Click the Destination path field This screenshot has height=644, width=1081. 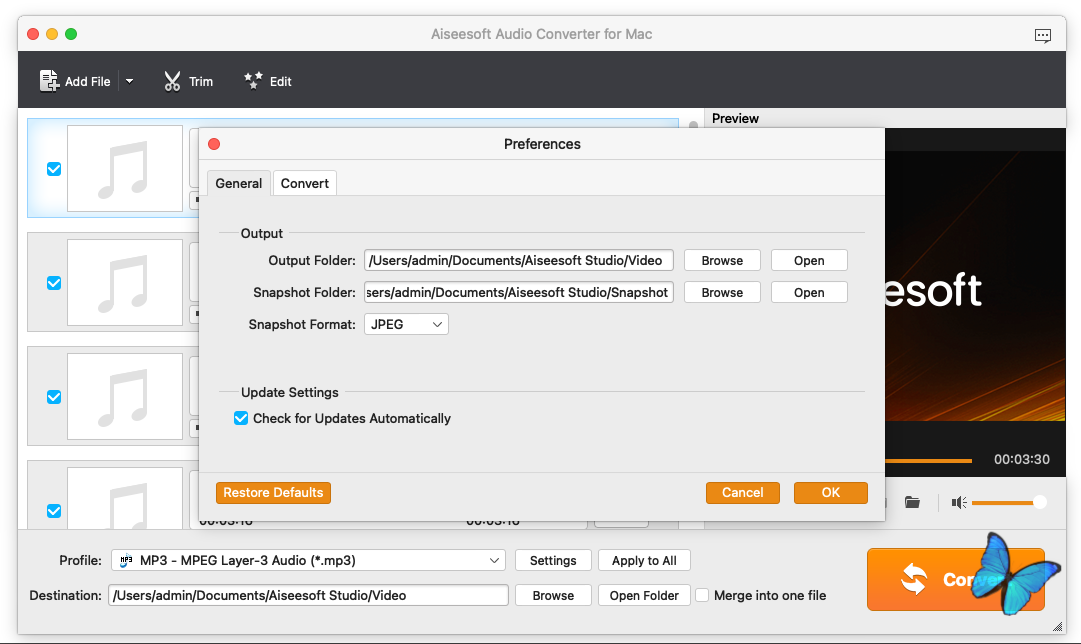[308, 595]
